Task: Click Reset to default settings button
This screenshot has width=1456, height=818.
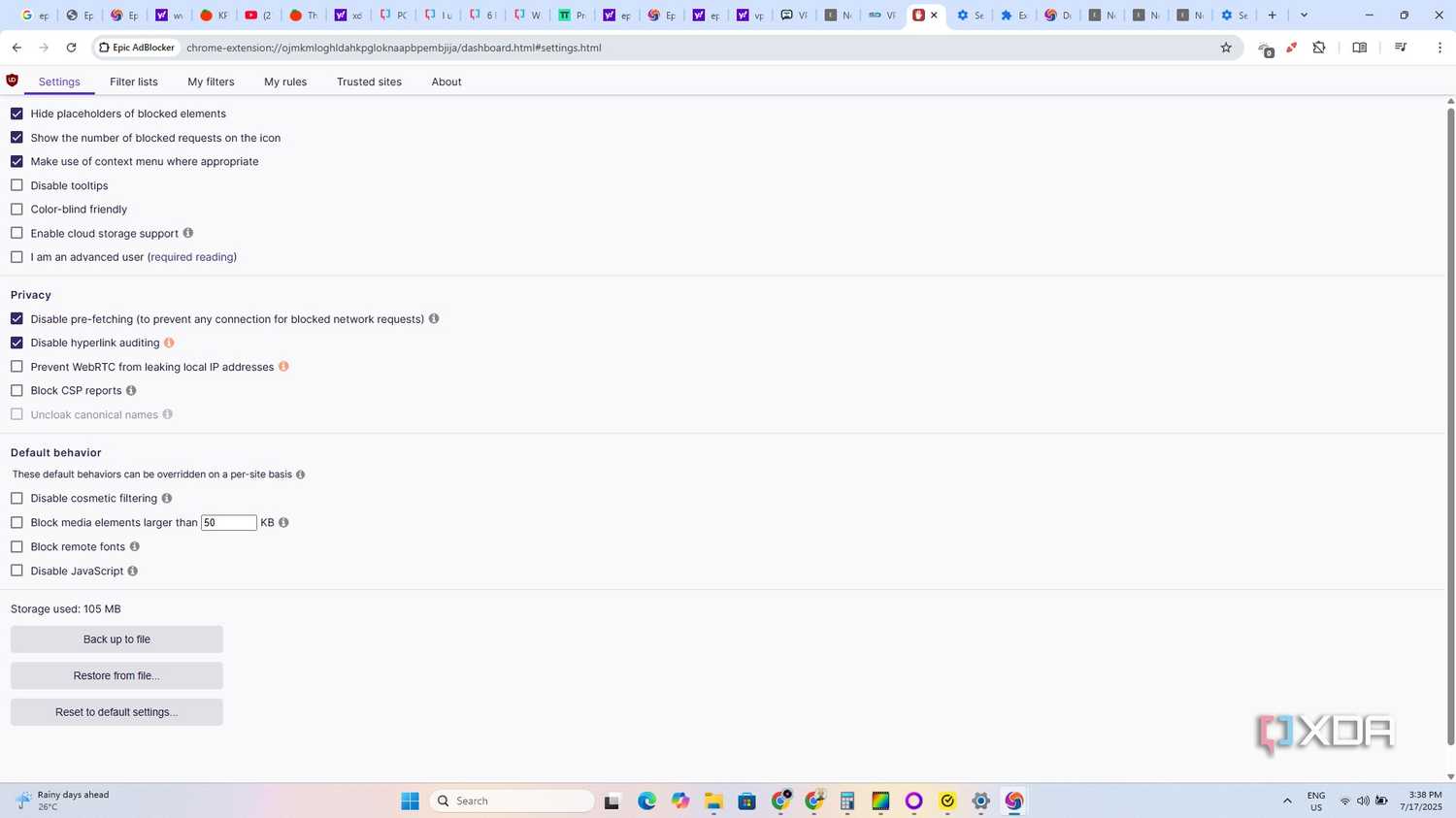Action: tap(116, 712)
